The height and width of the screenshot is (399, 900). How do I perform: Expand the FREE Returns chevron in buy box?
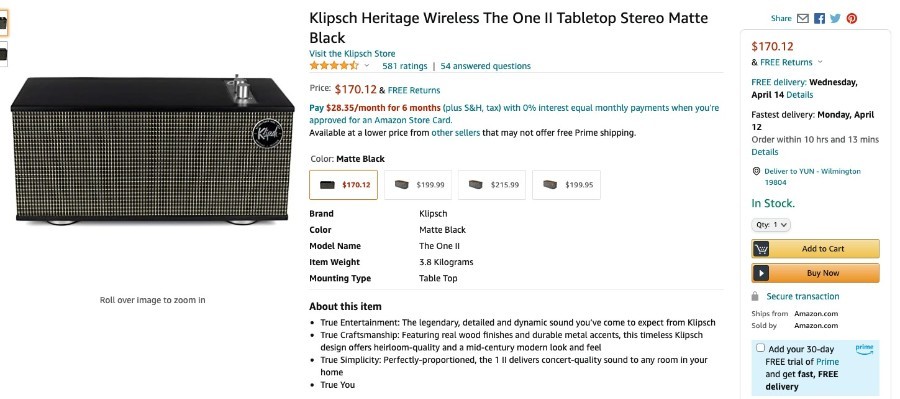coord(820,62)
